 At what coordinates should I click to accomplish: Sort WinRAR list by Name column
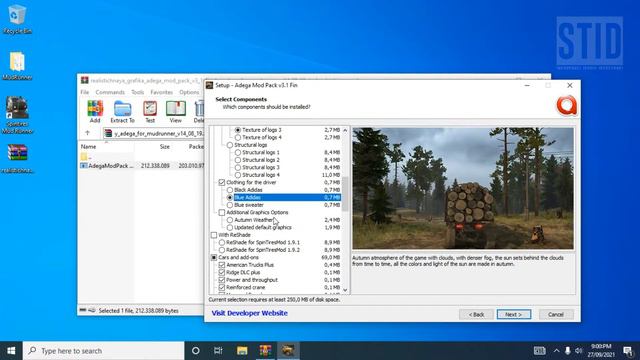(x=88, y=147)
